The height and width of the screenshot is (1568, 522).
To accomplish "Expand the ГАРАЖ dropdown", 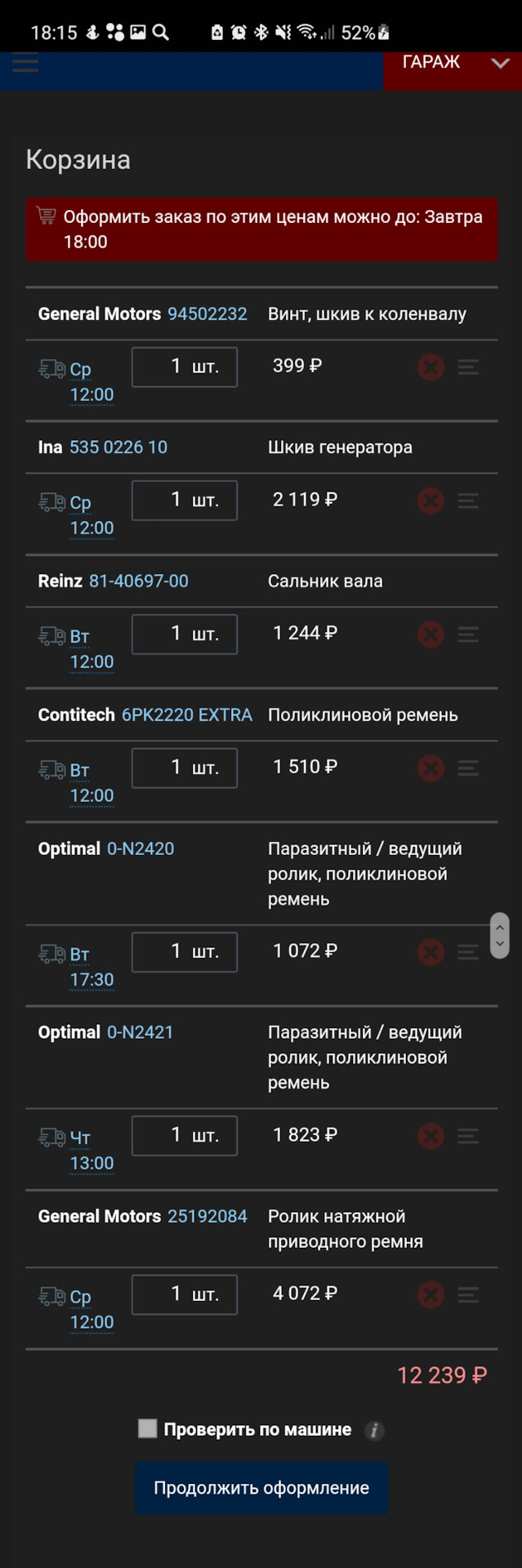I will tap(501, 62).
